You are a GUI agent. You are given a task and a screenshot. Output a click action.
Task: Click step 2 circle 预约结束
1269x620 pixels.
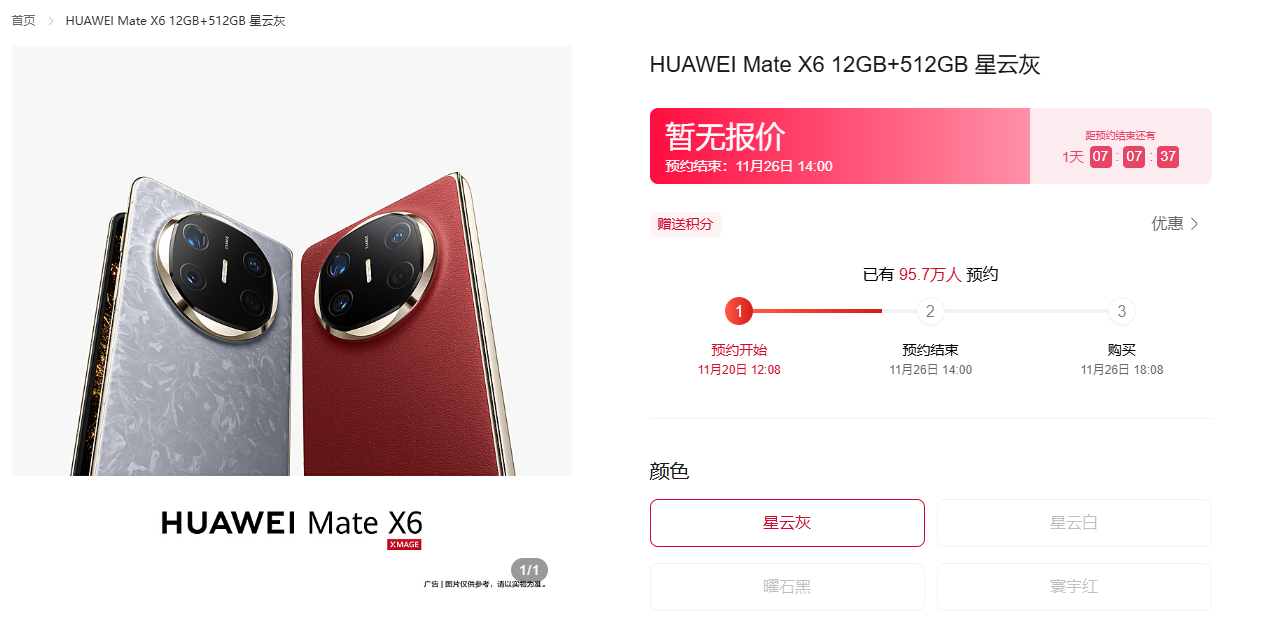[930, 312]
